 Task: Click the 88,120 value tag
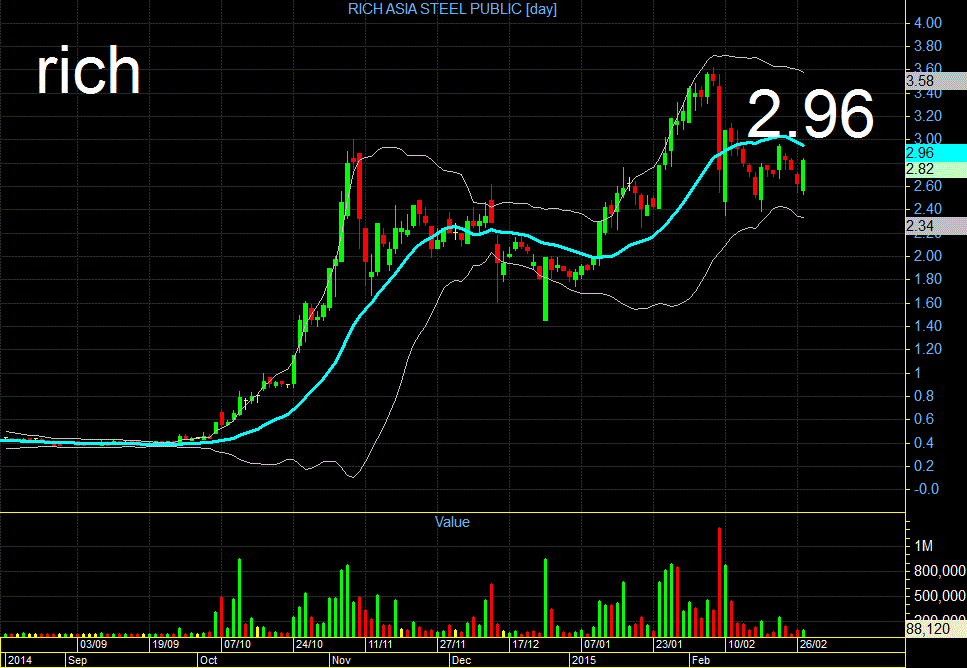[x=936, y=629]
